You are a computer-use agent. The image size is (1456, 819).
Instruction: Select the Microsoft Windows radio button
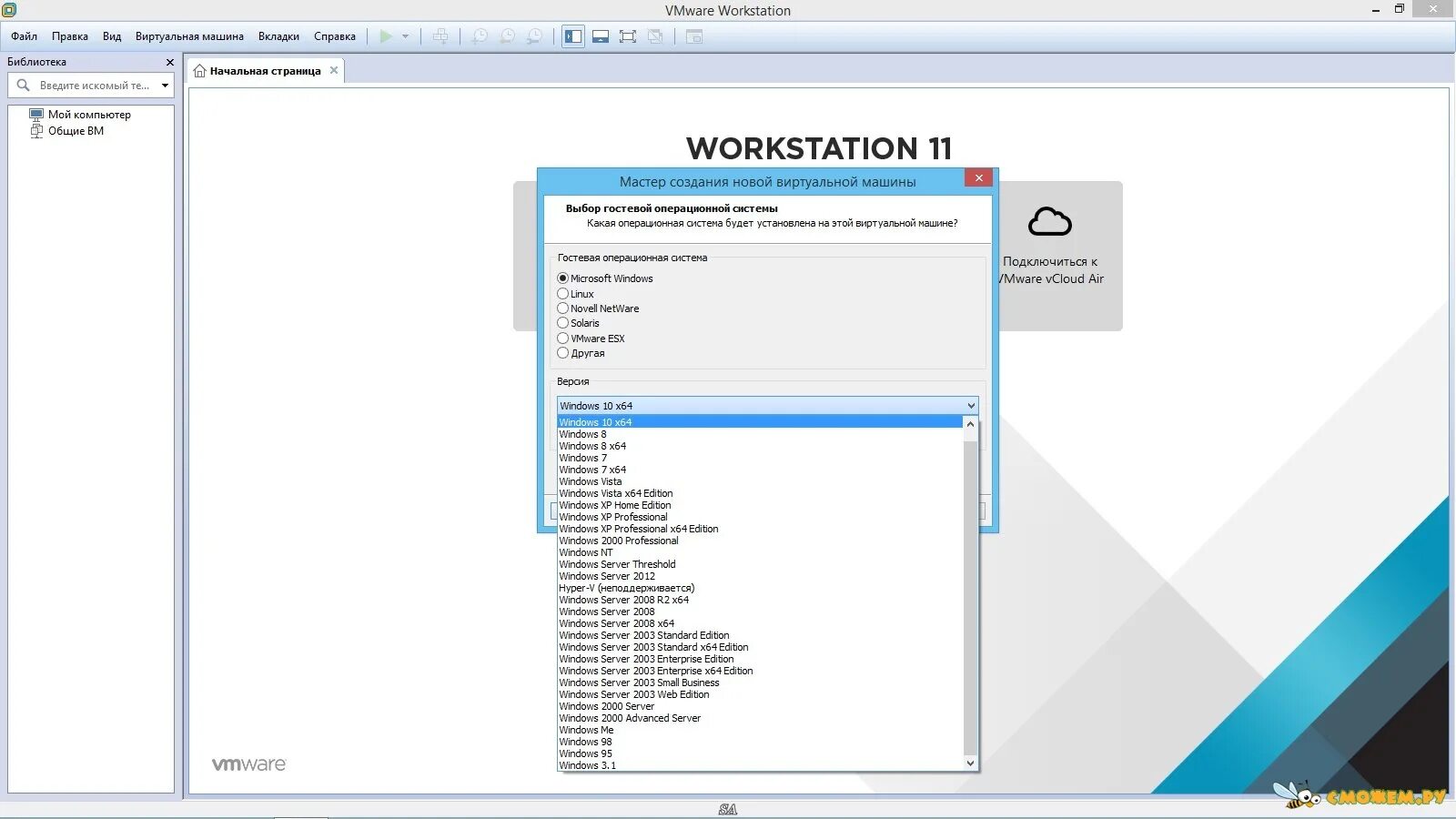[x=563, y=278]
